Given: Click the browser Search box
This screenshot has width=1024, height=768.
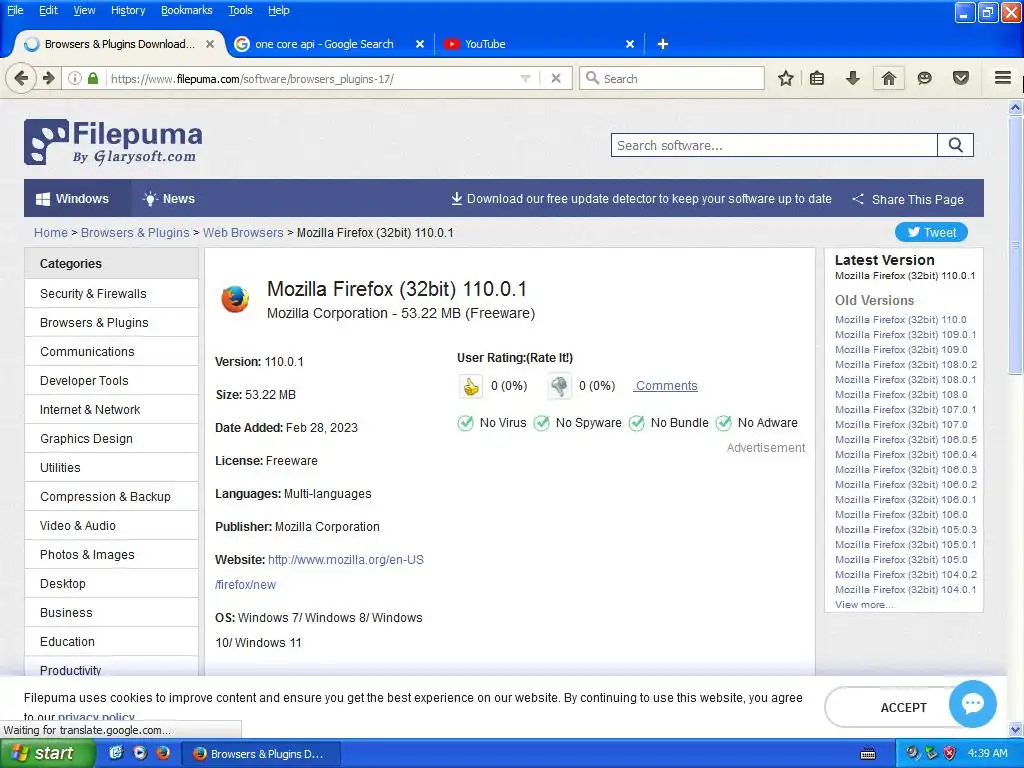Looking at the screenshot, I should pyautogui.click(x=672, y=78).
